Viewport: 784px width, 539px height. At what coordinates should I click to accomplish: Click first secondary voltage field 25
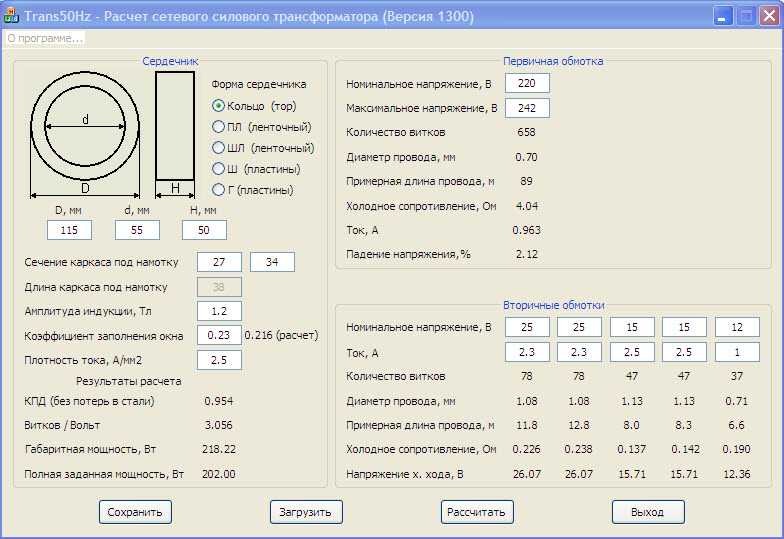tap(528, 327)
